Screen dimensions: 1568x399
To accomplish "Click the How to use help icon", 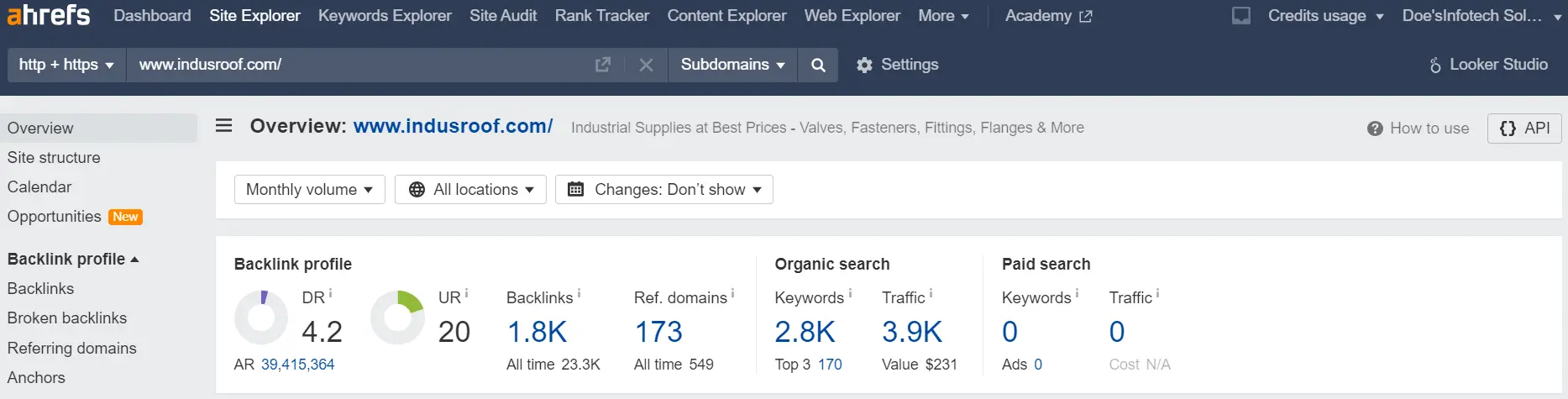I will click(x=1375, y=129).
